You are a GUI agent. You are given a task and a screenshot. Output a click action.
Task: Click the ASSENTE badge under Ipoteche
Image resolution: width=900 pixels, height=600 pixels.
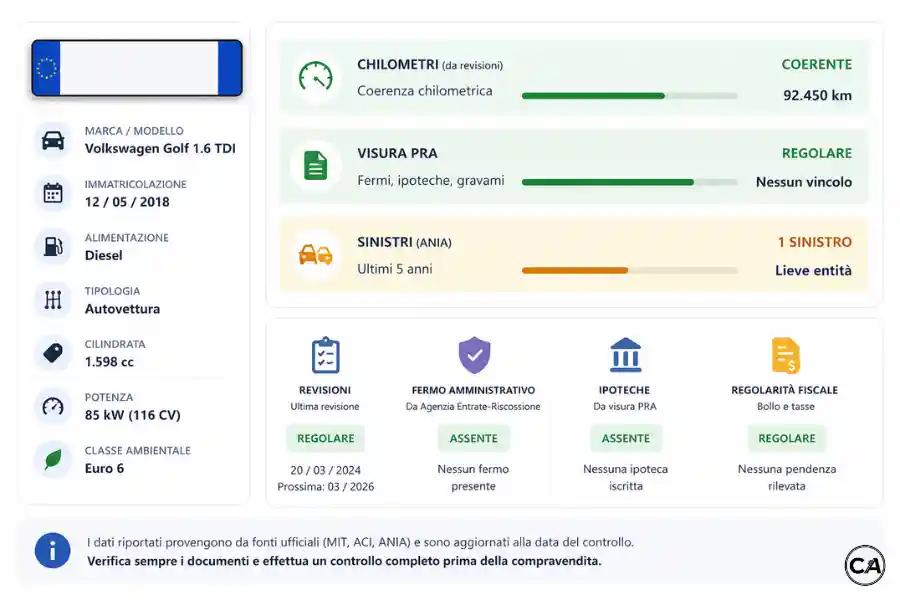pos(626,438)
